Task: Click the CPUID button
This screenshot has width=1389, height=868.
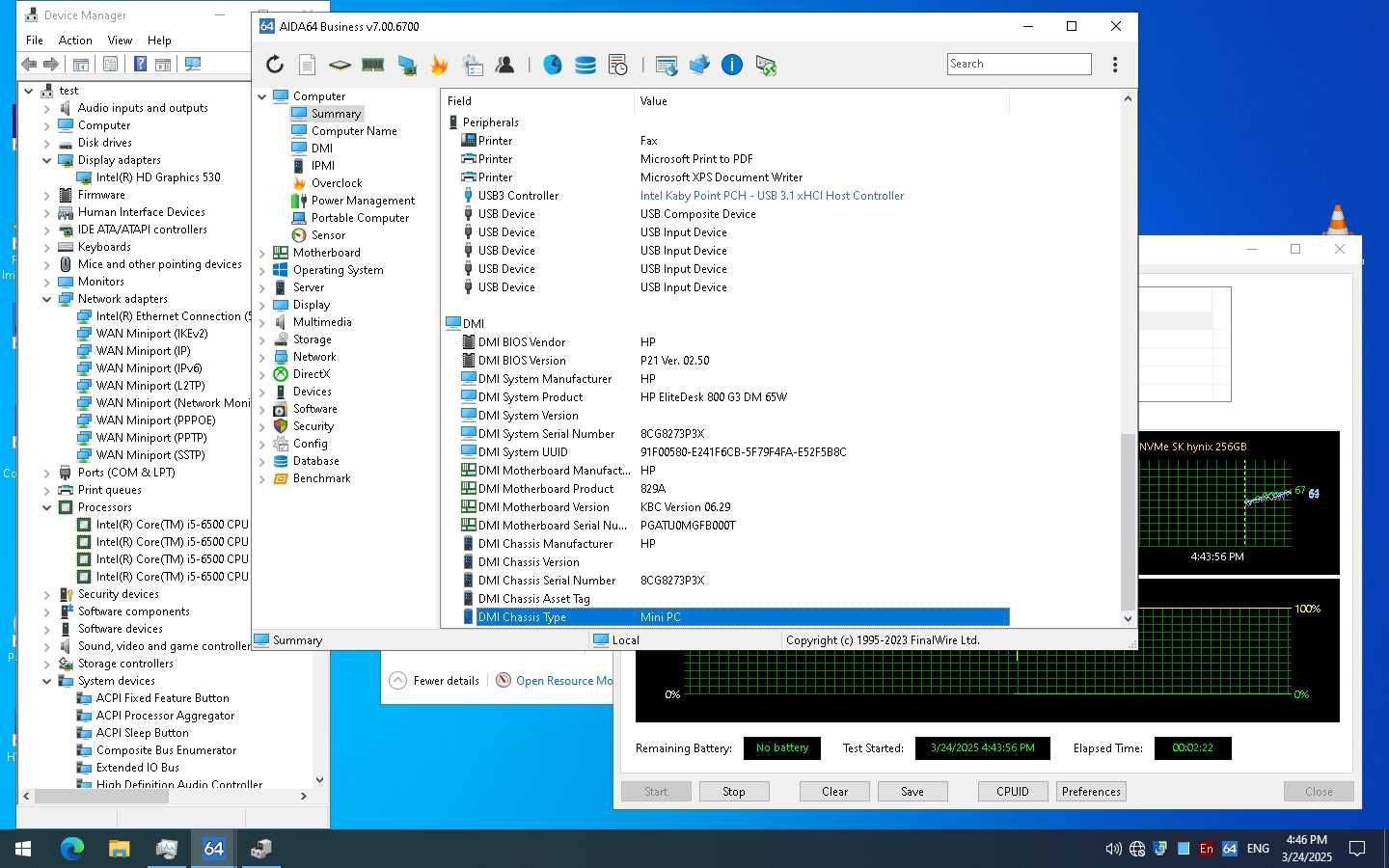Action: (x=1013, y=791)
